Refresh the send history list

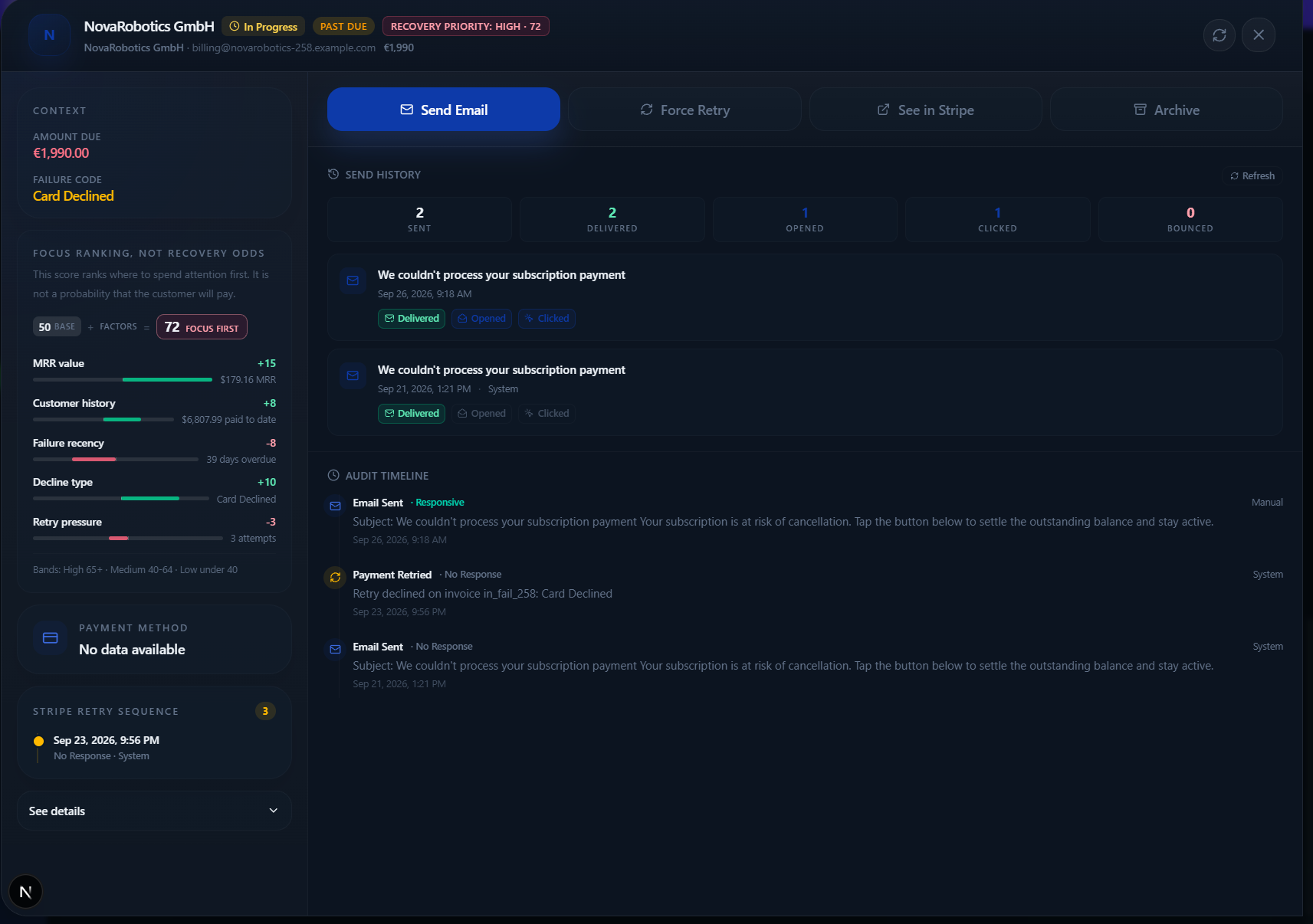pyautogui.click(x=1252, y=175)
